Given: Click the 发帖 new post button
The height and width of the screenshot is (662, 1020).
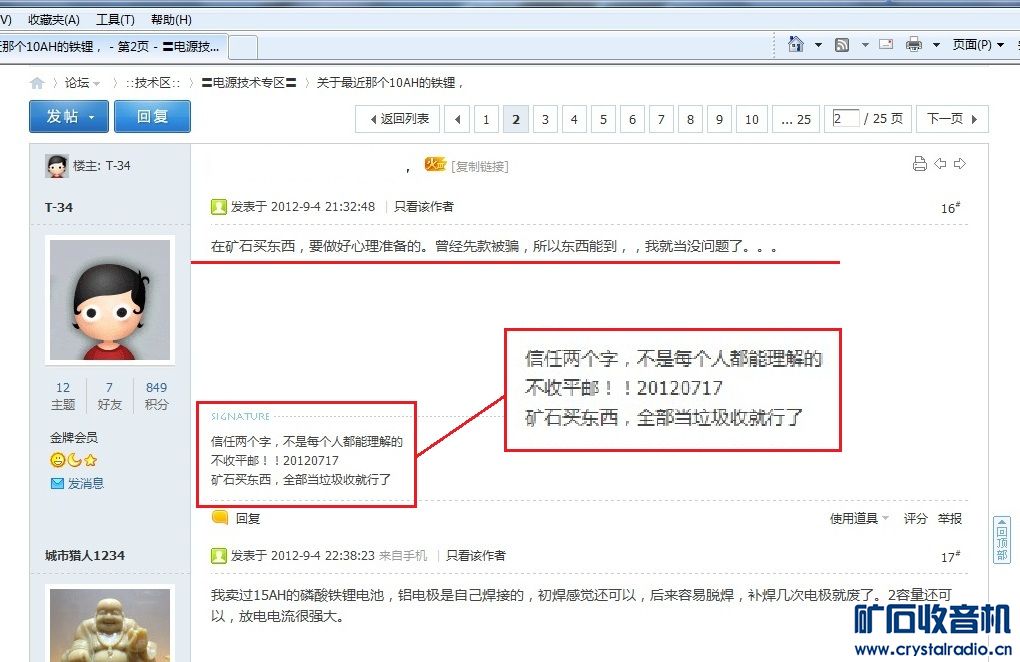Looking at the screenshot, I should click(70, 116).
